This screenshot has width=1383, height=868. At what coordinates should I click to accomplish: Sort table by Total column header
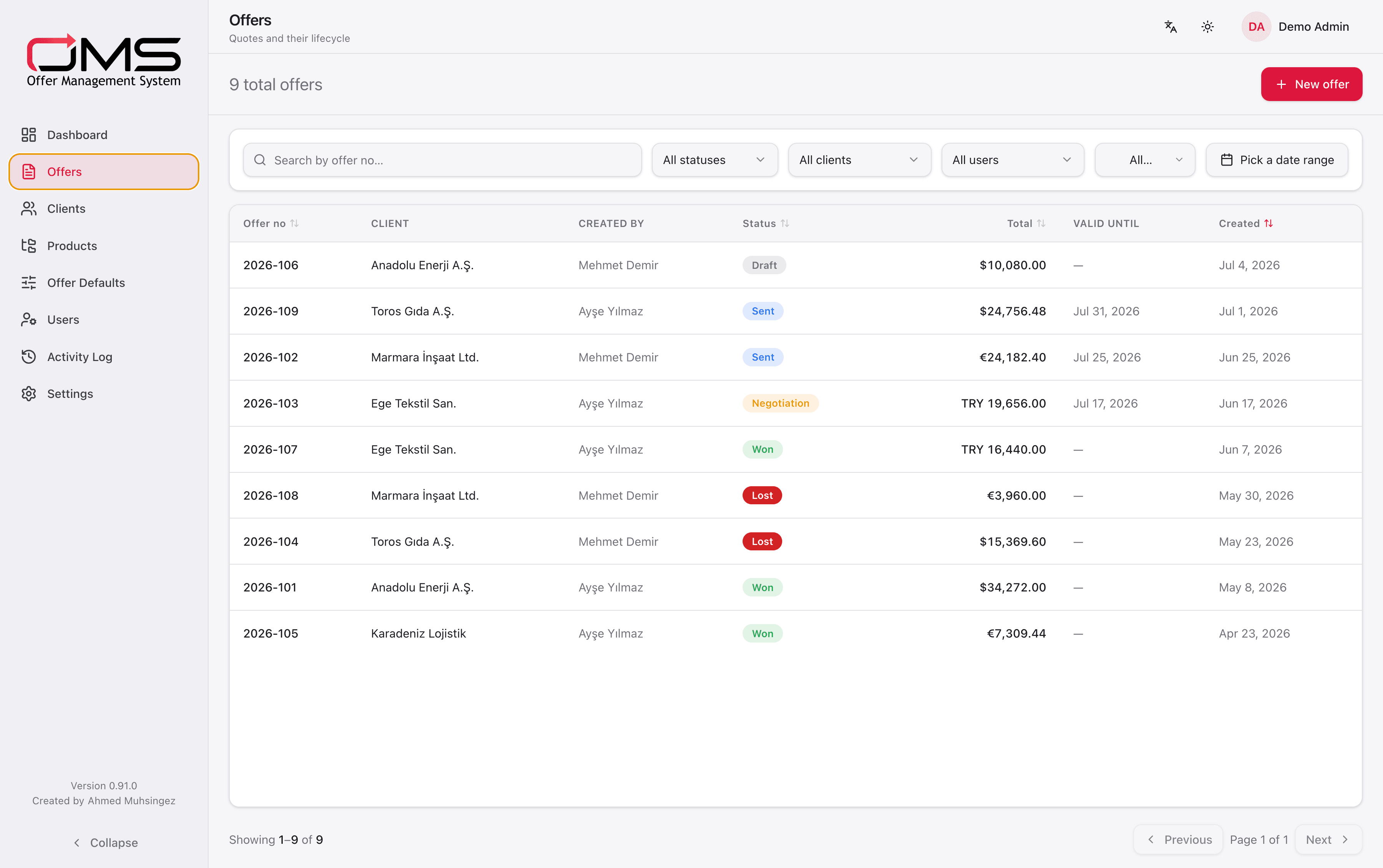click(1026, 223)
